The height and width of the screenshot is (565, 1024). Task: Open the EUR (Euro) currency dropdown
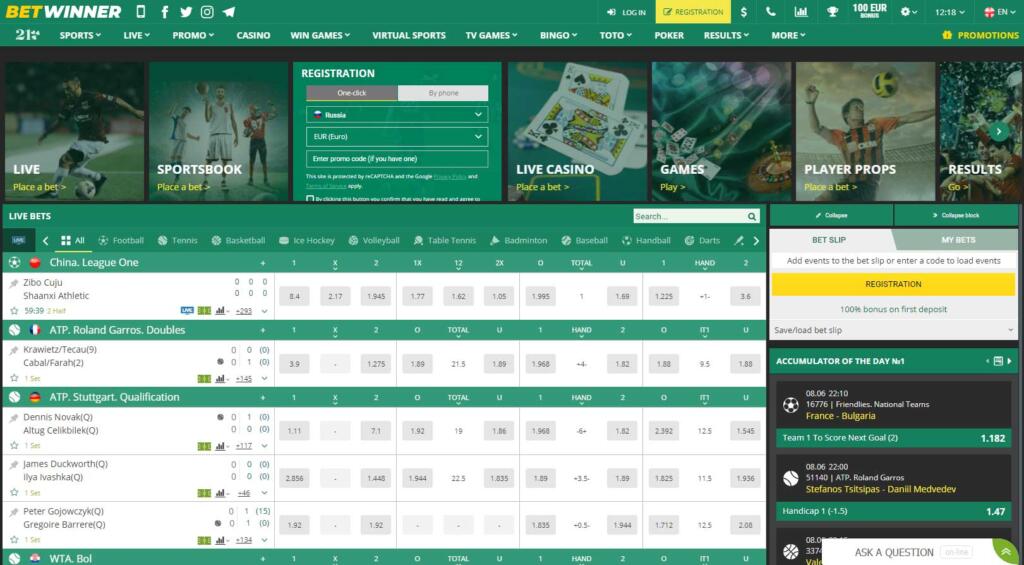[x=397, y=137]
